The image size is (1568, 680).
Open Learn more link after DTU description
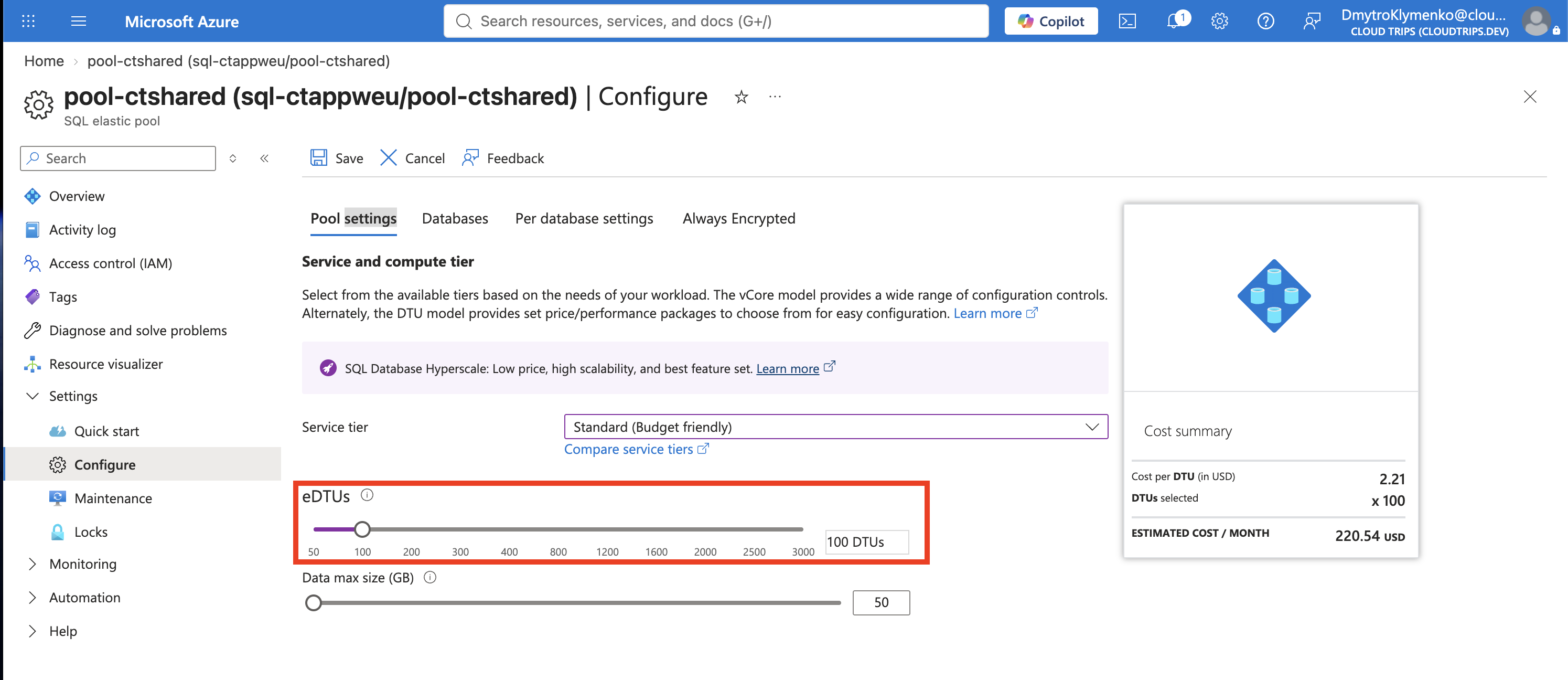995,313
